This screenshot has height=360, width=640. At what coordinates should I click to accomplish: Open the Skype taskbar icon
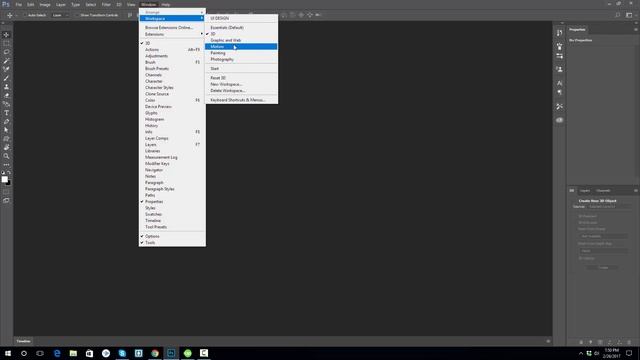(122, 353)
